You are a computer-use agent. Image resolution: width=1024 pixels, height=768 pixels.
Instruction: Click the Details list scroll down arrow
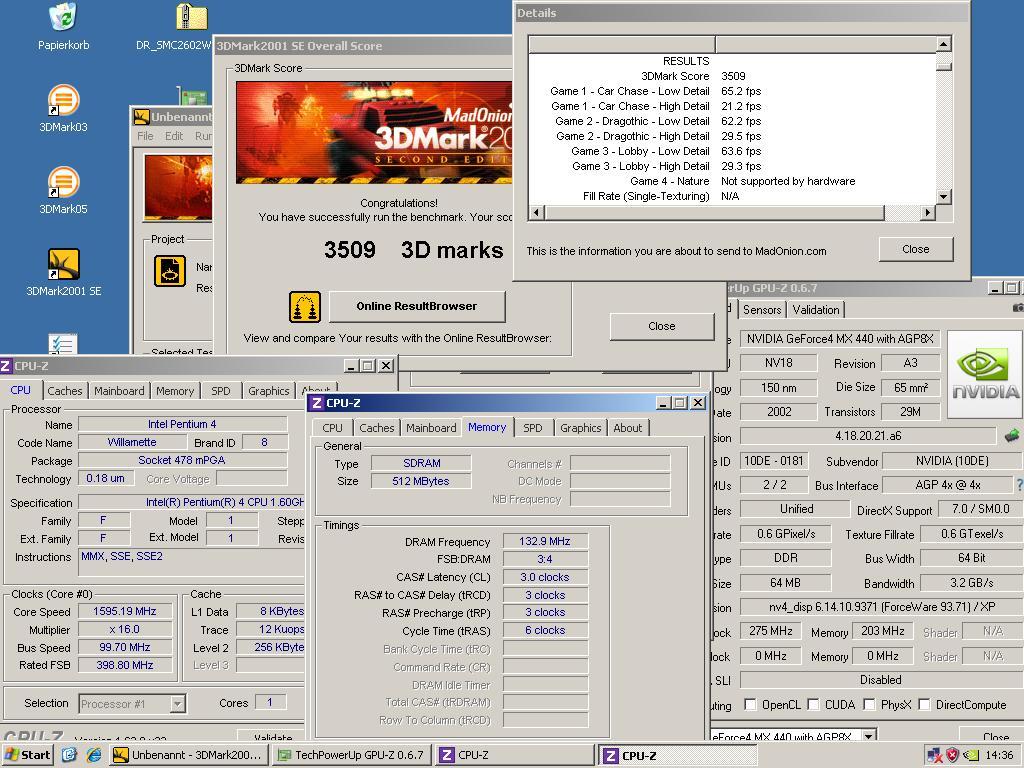[x=944, y=196]
